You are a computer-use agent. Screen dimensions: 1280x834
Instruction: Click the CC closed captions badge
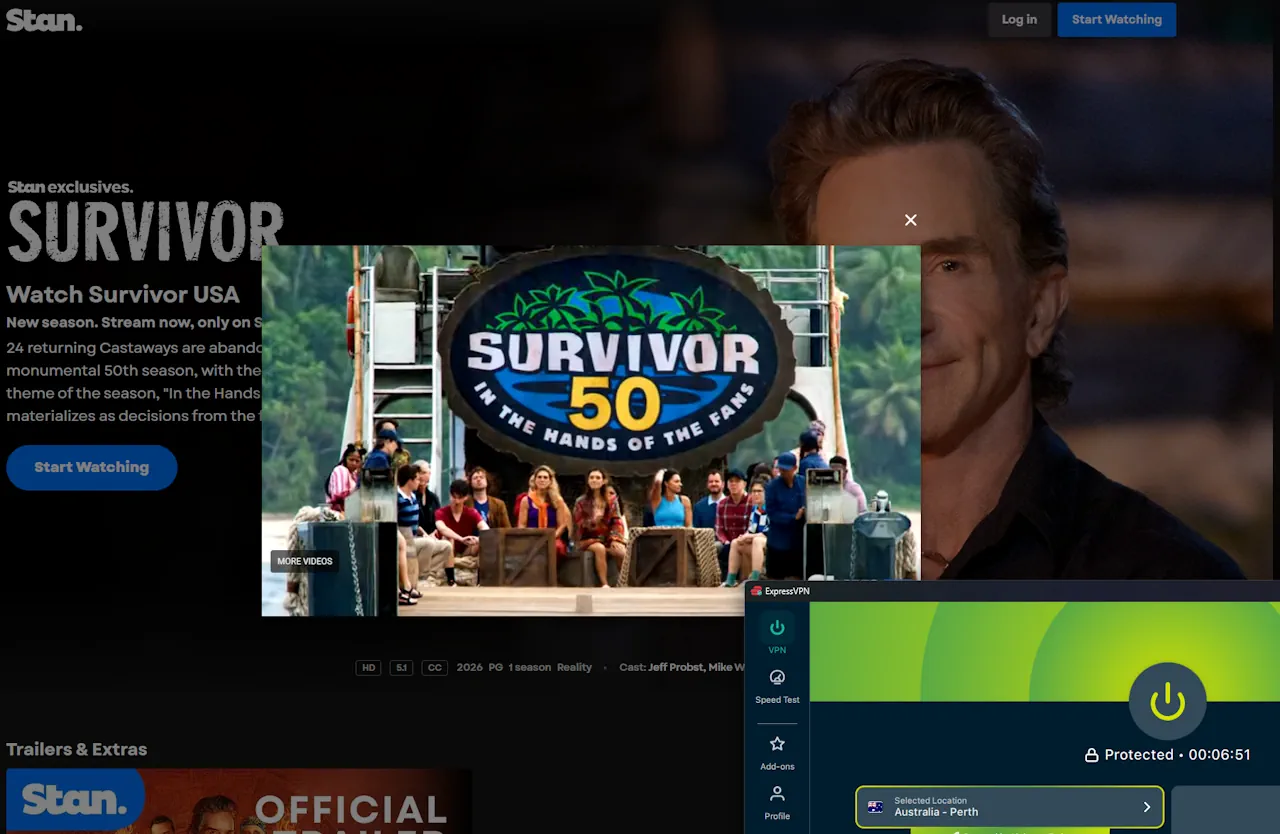[434, 667]
